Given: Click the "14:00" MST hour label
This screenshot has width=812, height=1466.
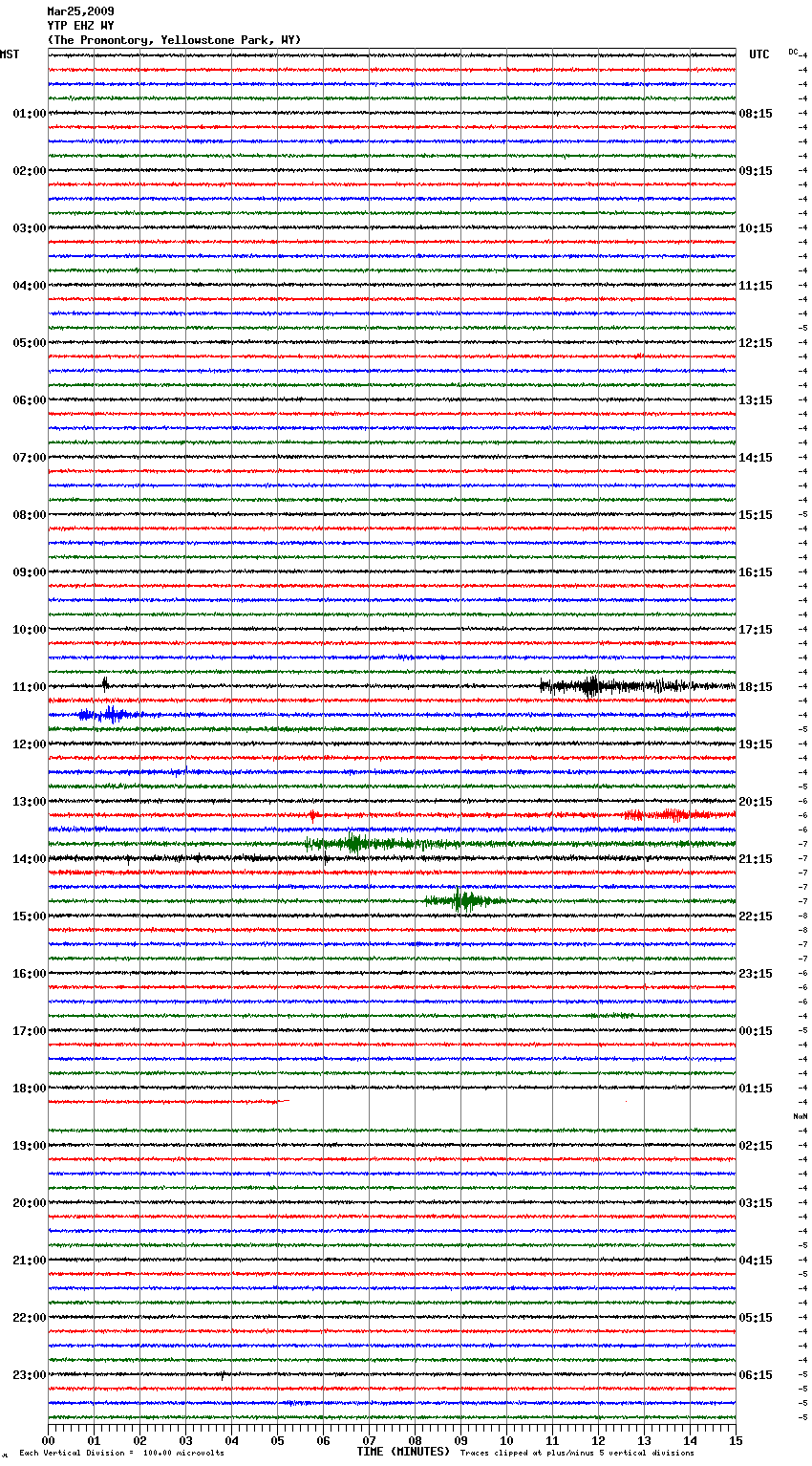Looking at the screenshot, I should 30,859.
